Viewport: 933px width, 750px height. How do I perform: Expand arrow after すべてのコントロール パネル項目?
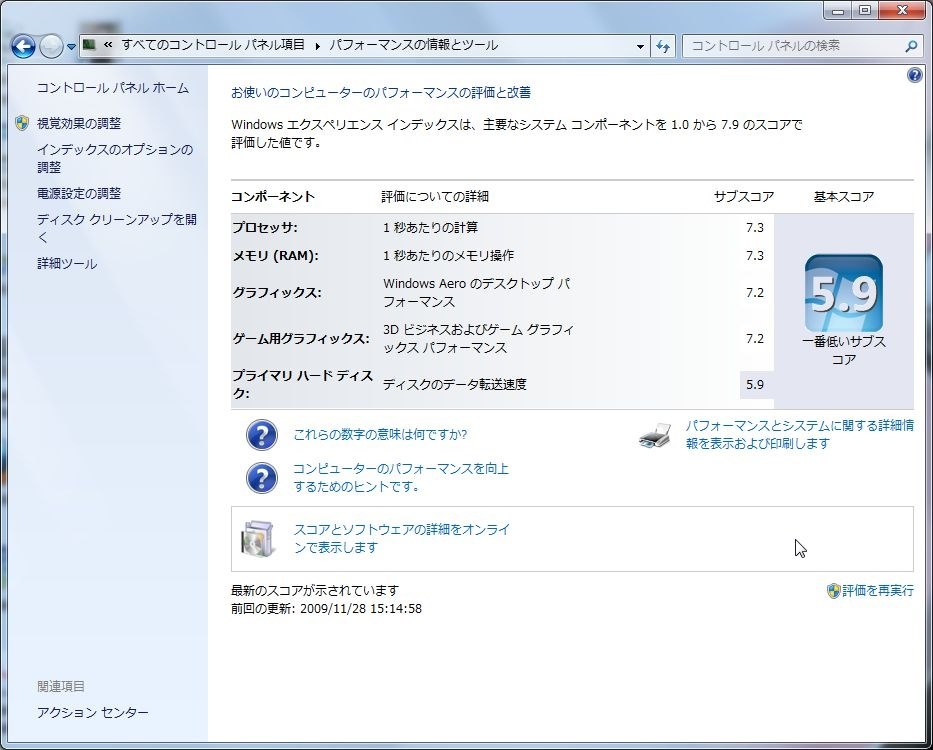pyautogui.click(x=317, y=46)
